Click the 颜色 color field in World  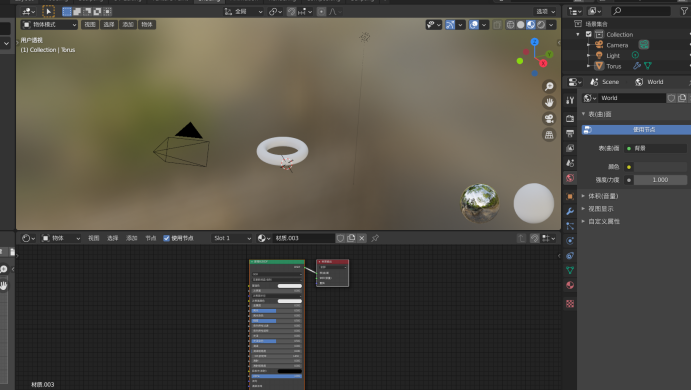pyautogui.click(x=660, y=167)
